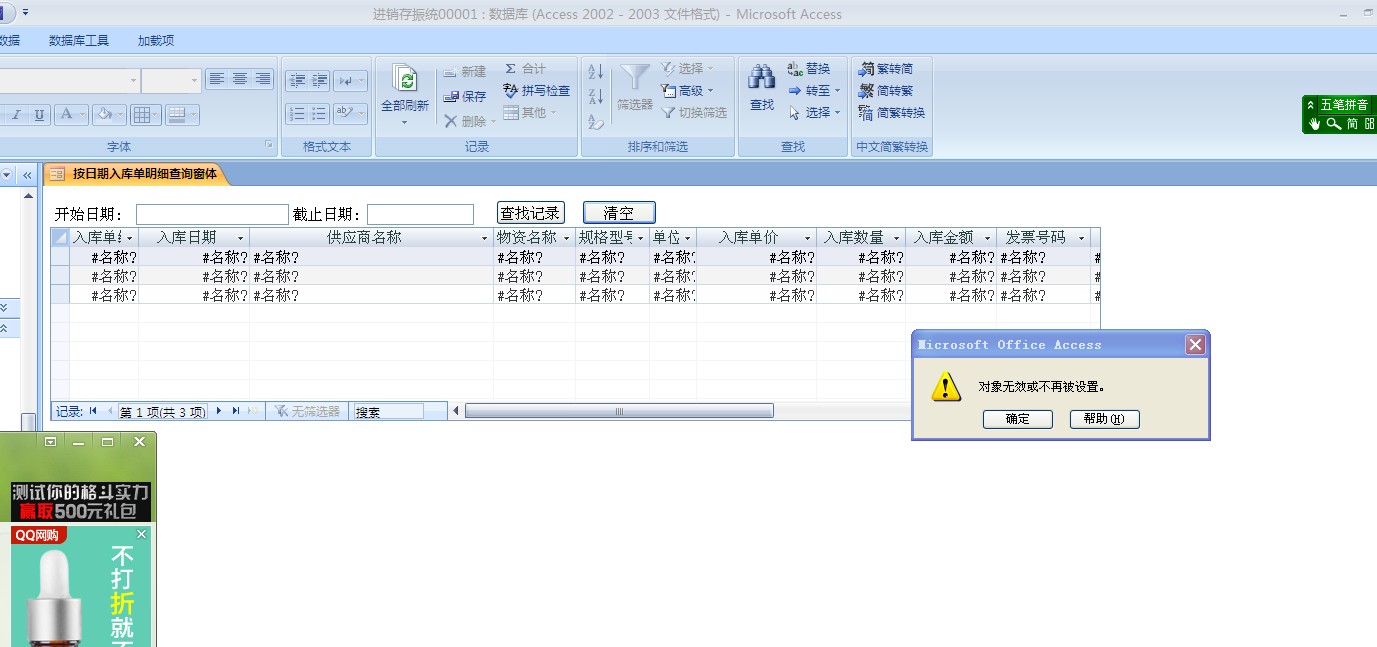
Task: Open the 加载项 add-ins ribbon tab
Action: point(156,41)
